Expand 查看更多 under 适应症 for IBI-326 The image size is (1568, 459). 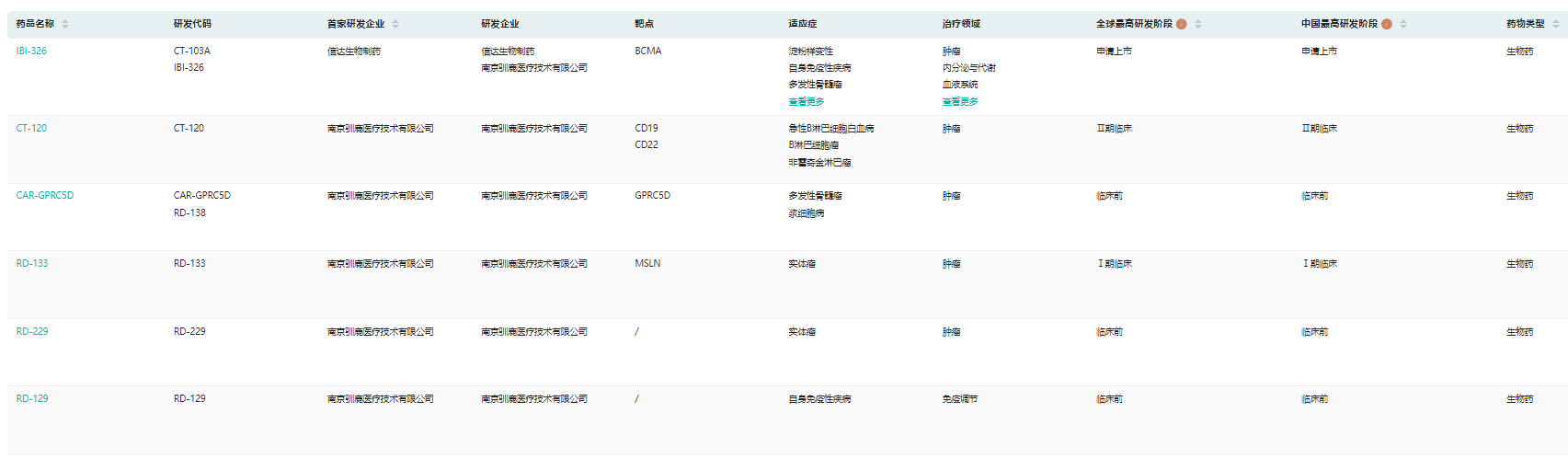coord(807,102)
